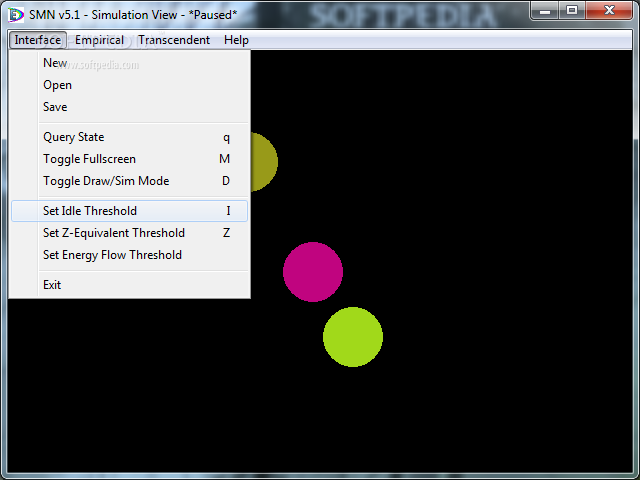The image size is (640, 480).
Task: Choose Exit from the Interface menu
Action: pyautogui.click(x=129, y=285)
